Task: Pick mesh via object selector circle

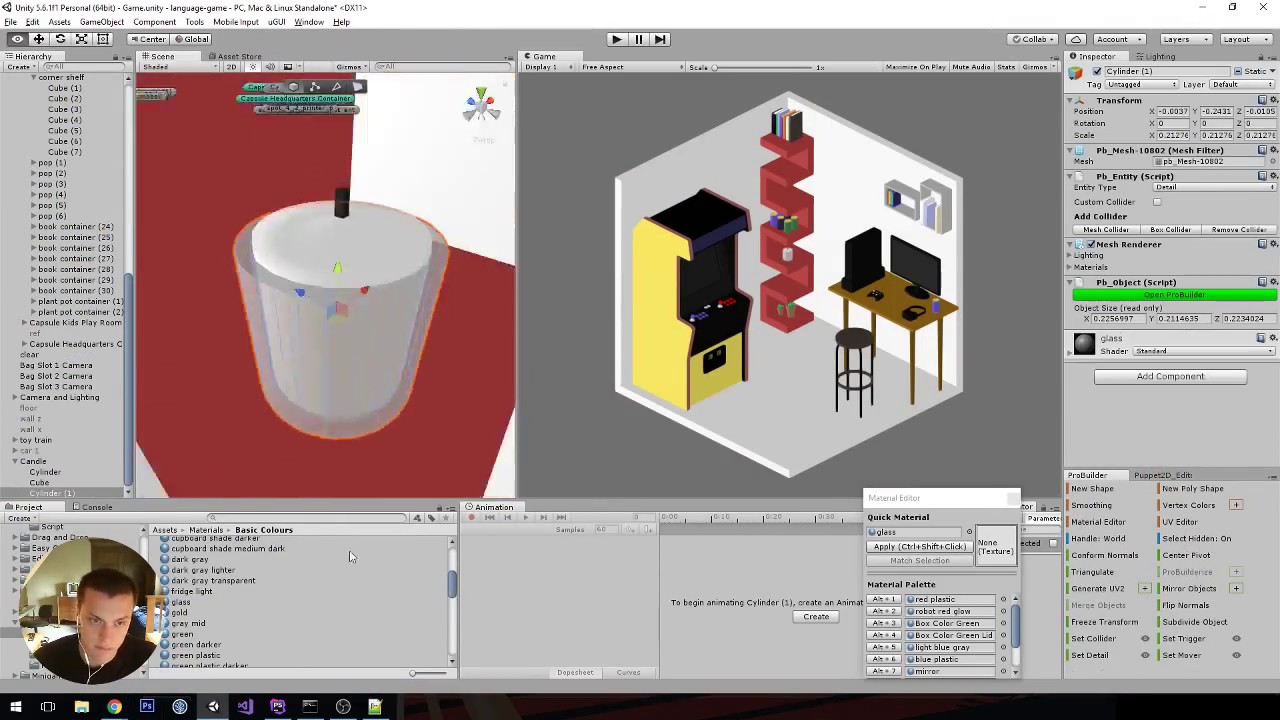Action: click(1272, 161)
